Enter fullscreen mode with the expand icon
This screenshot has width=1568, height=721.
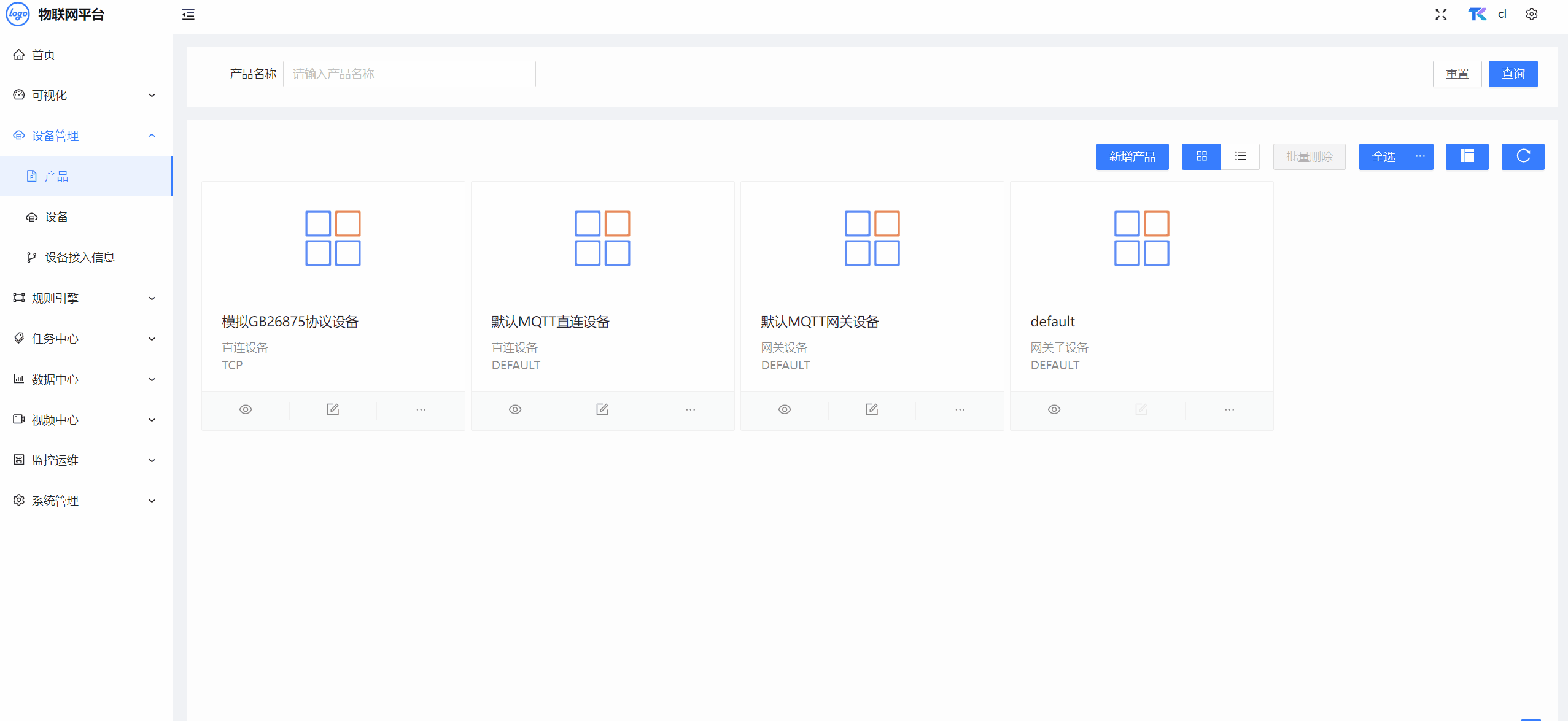1441,15
